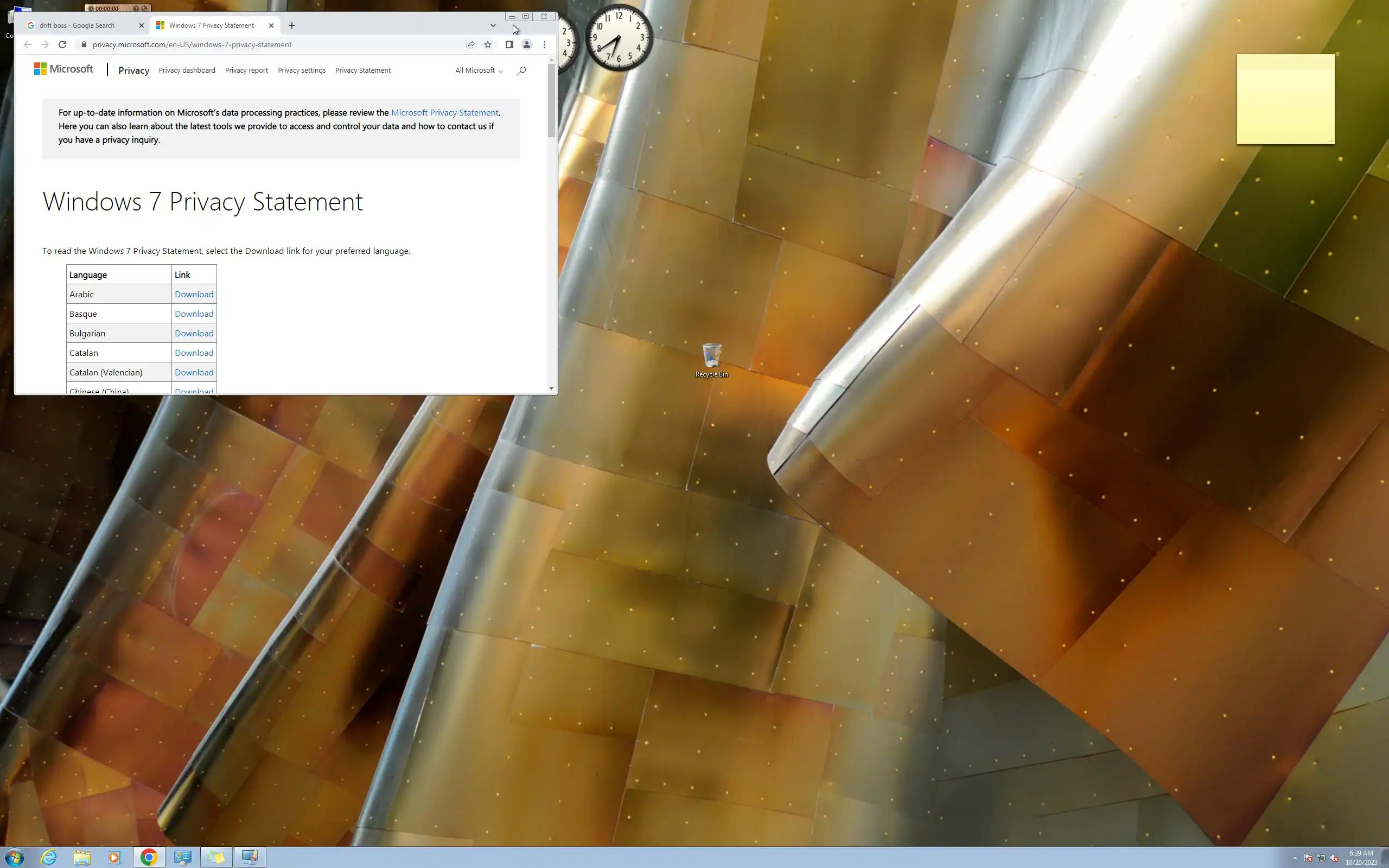
Task: Open Internet Explorer from taskbar
Action: (49, 857)
